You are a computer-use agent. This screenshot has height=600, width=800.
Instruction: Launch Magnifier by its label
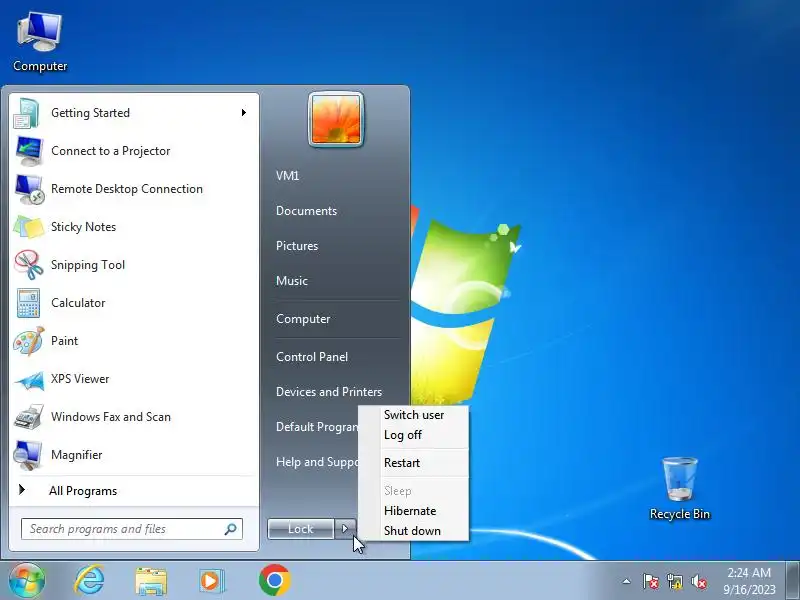click(x=77, y=455)
